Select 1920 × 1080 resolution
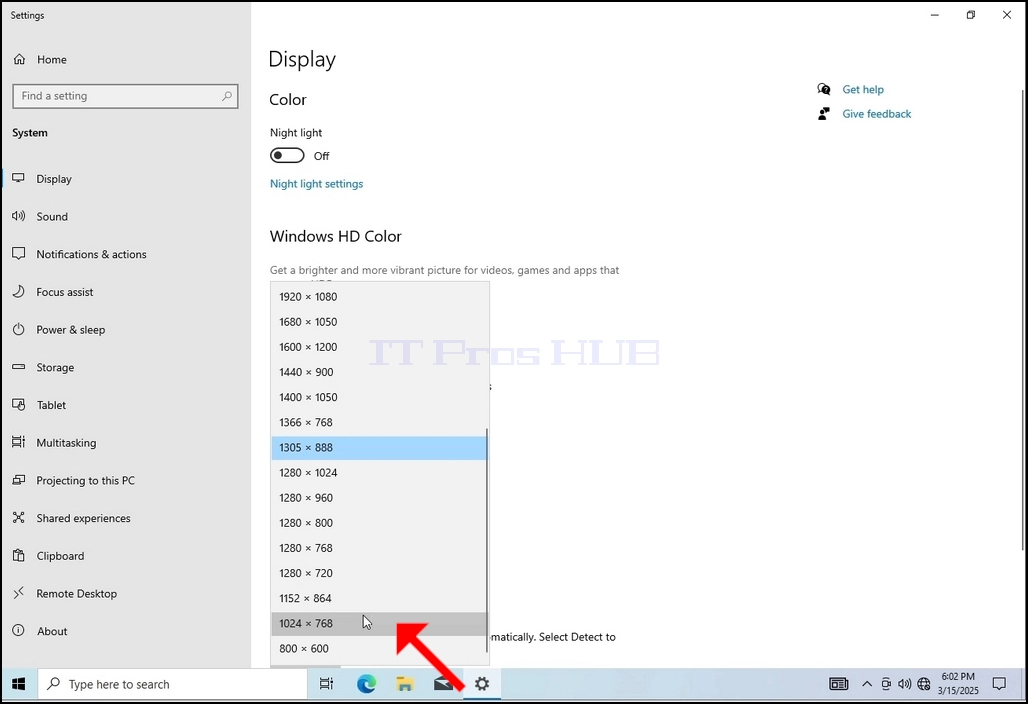The image size is (1028, 704). tap(380, 297)
